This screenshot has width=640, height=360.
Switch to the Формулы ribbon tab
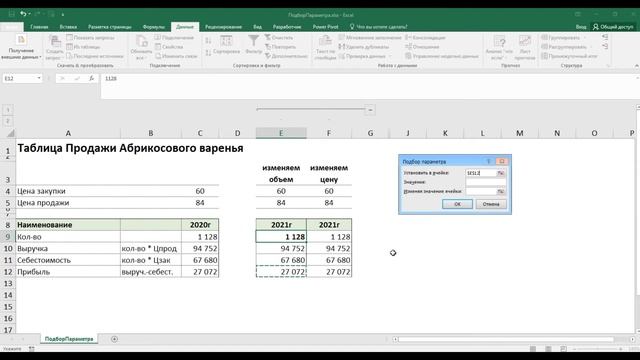[x=153, y=27]
